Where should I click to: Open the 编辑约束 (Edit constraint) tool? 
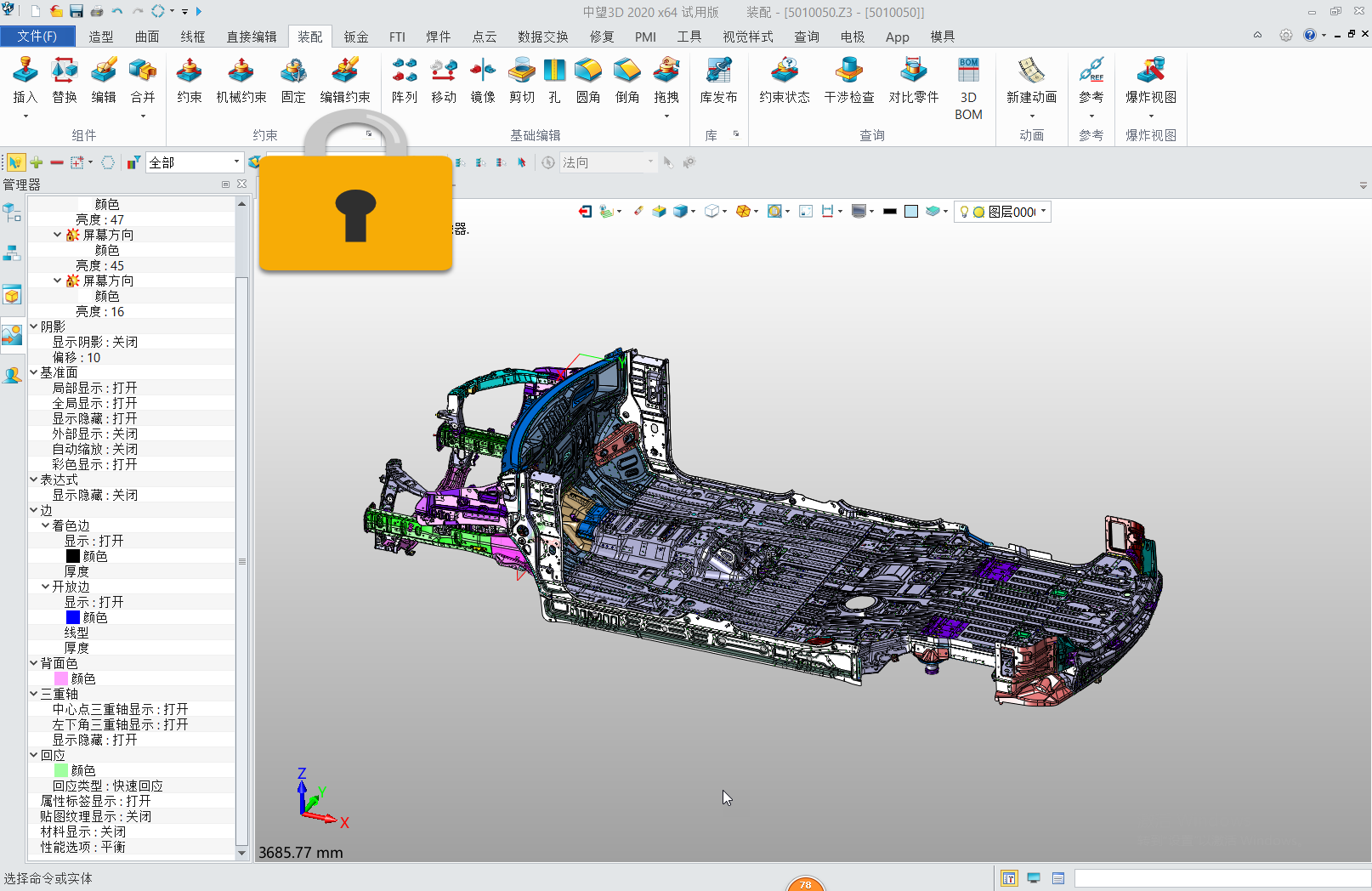(345, 81)
